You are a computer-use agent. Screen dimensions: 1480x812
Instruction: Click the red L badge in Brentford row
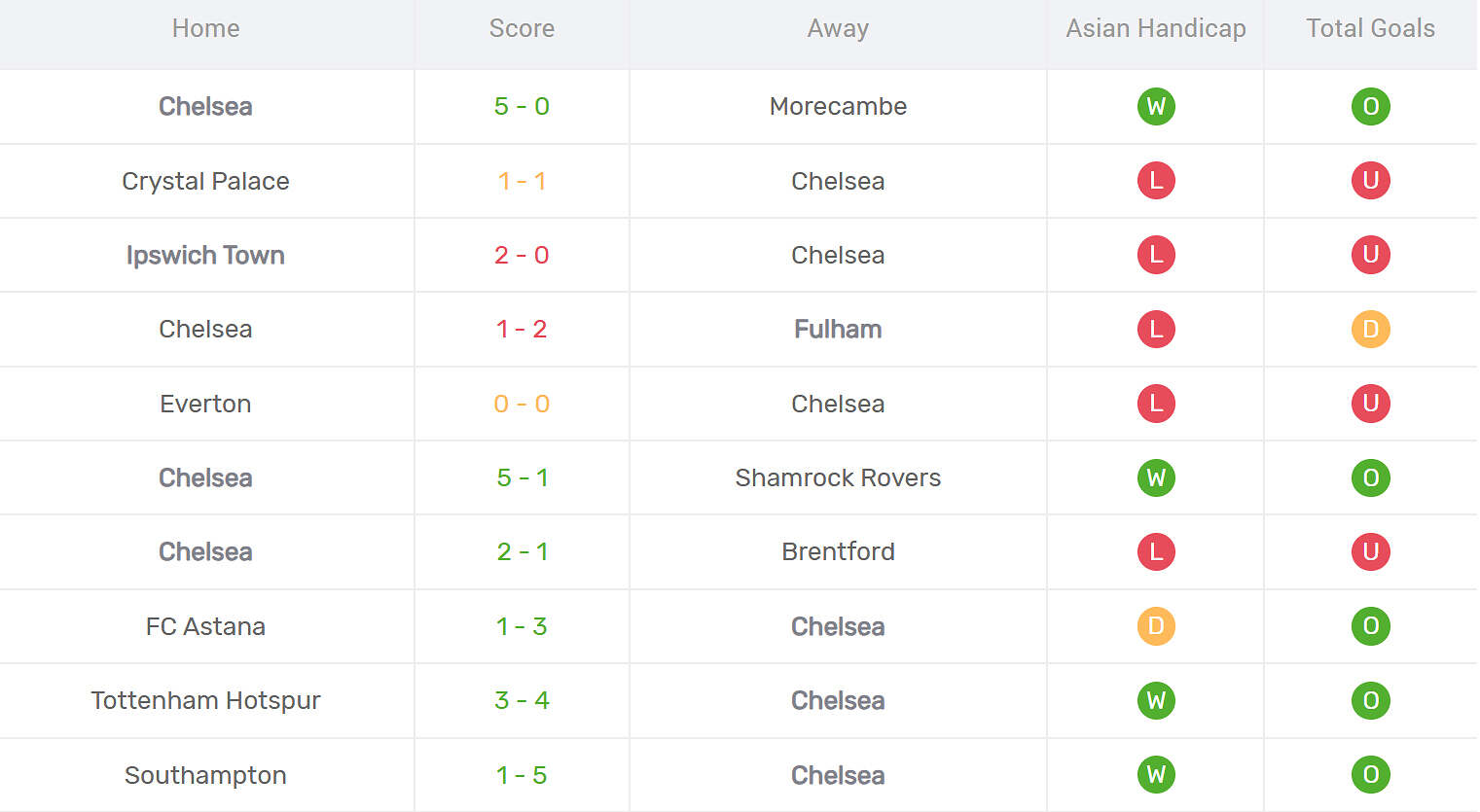[x=1156, y=551]
